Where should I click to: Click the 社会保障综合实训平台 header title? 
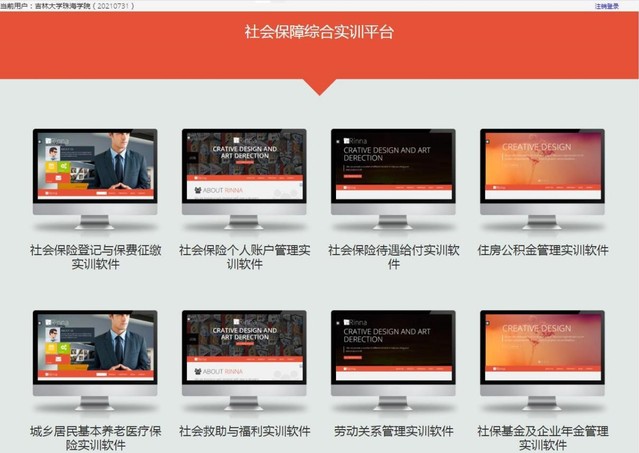click(x=319, y=32)
